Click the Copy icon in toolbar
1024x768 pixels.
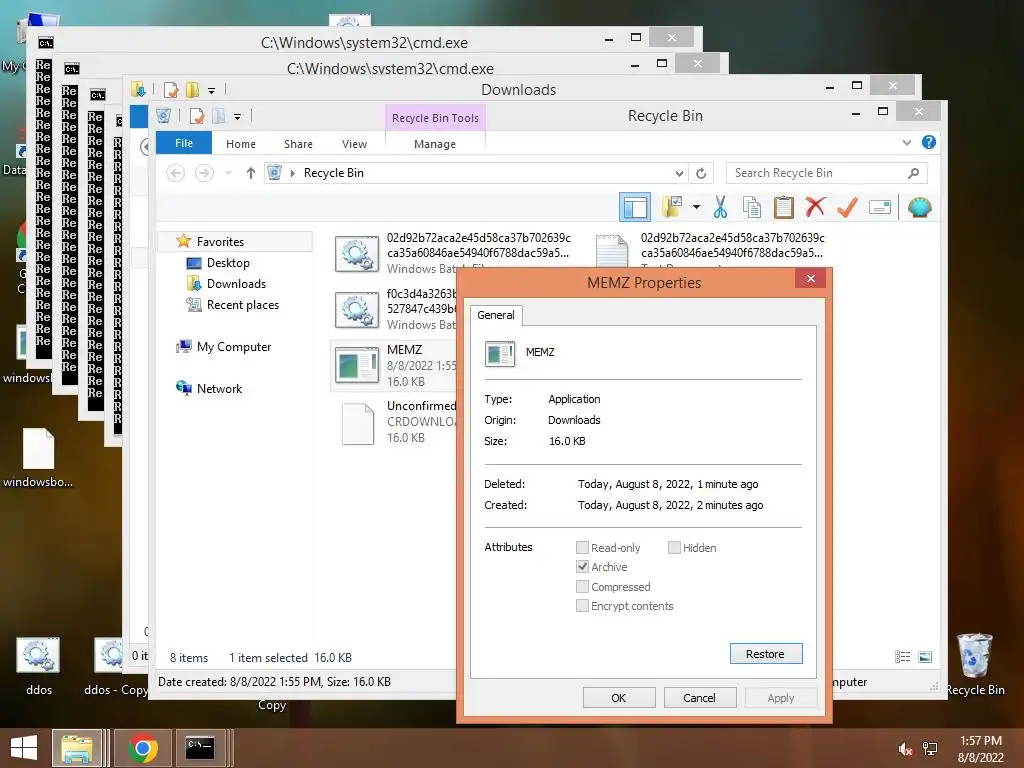[752, 208]
